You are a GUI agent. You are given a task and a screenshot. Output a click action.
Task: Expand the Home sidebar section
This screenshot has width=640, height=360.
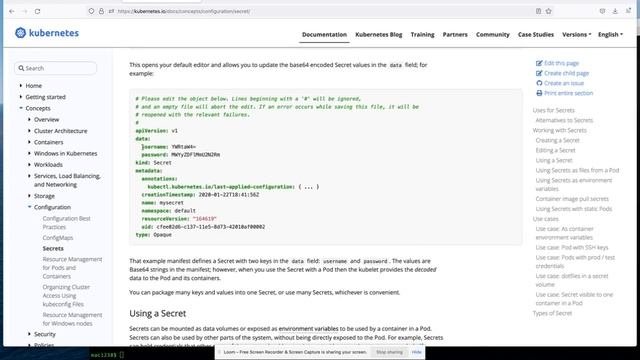(21, 86)
